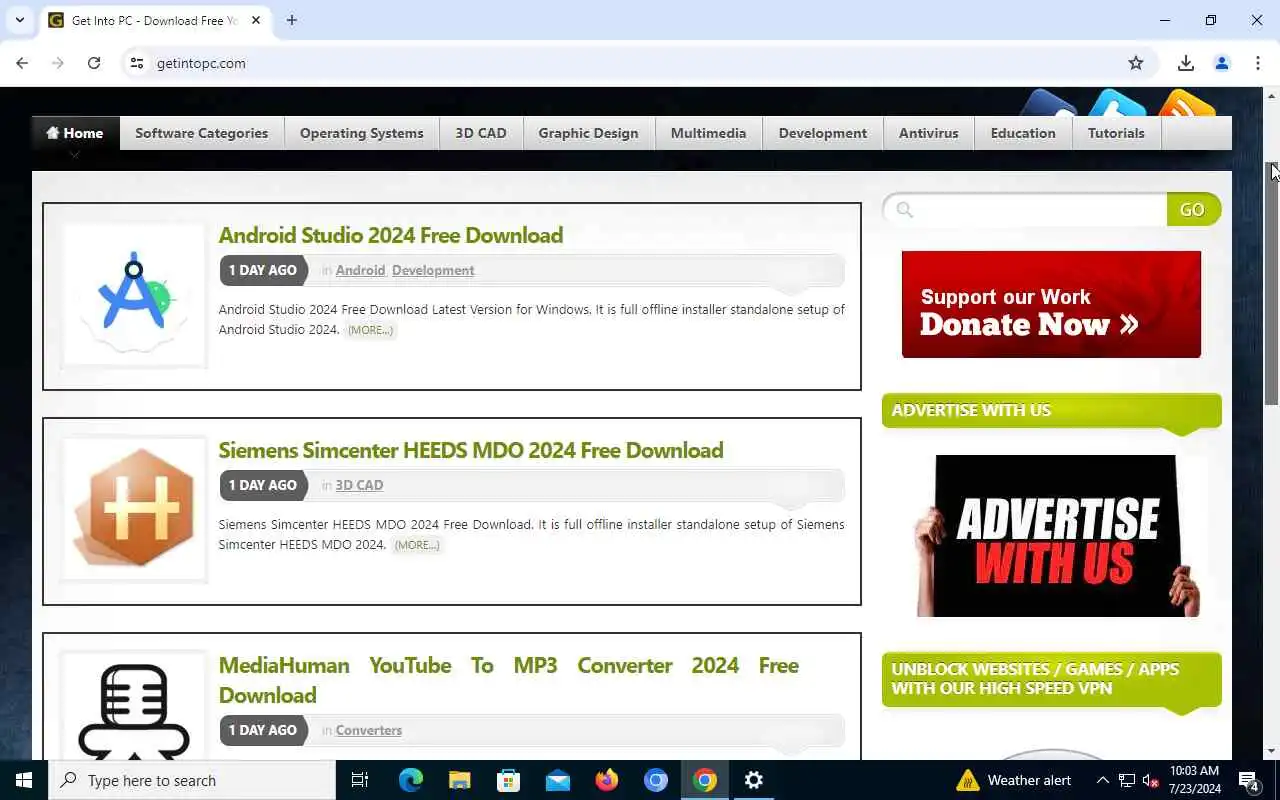Click the muted volume tray icon

tap(1150, 780)
